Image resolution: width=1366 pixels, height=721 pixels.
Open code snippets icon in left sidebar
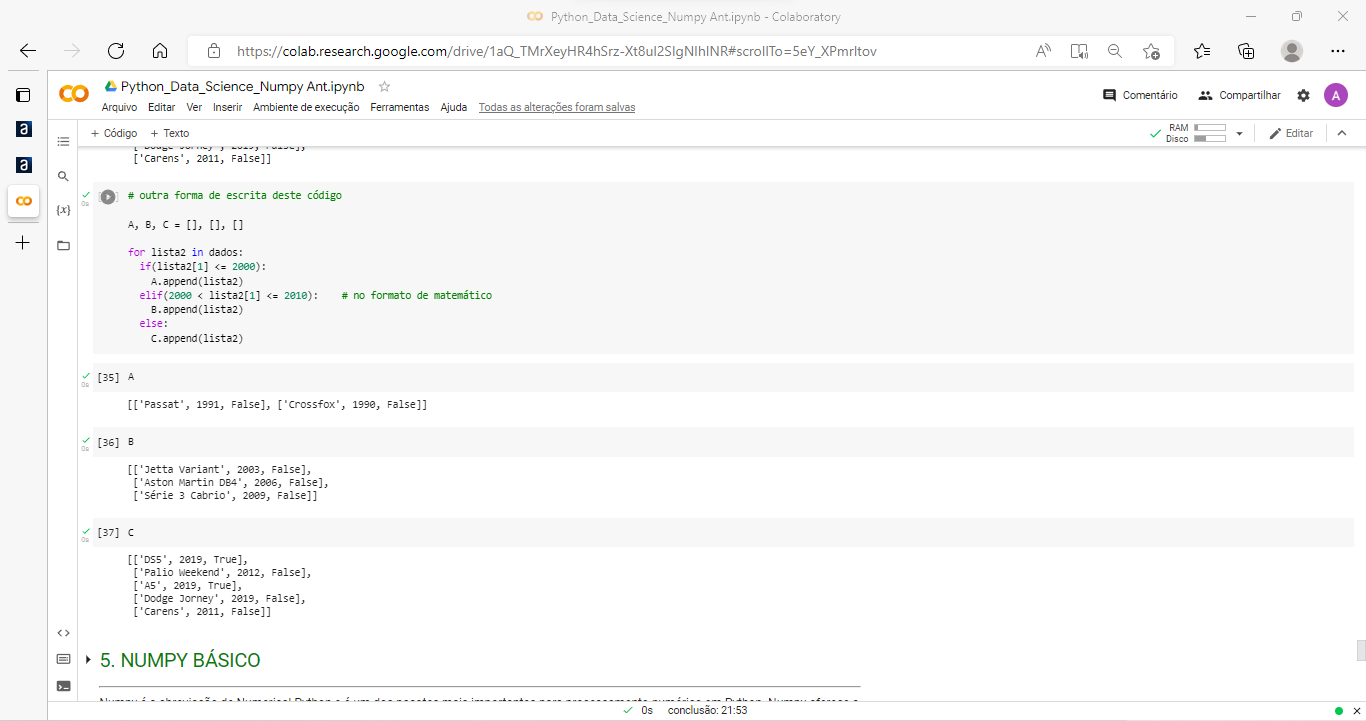(x=63, y=632)
